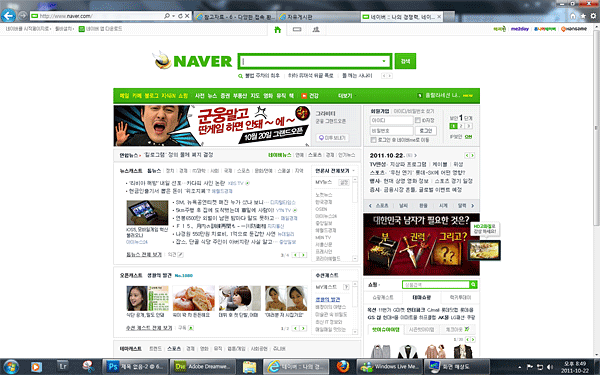Screen dimensions: 600x375
Task: Launch Photoshop from the taskbar
Action: coord(135,367)
